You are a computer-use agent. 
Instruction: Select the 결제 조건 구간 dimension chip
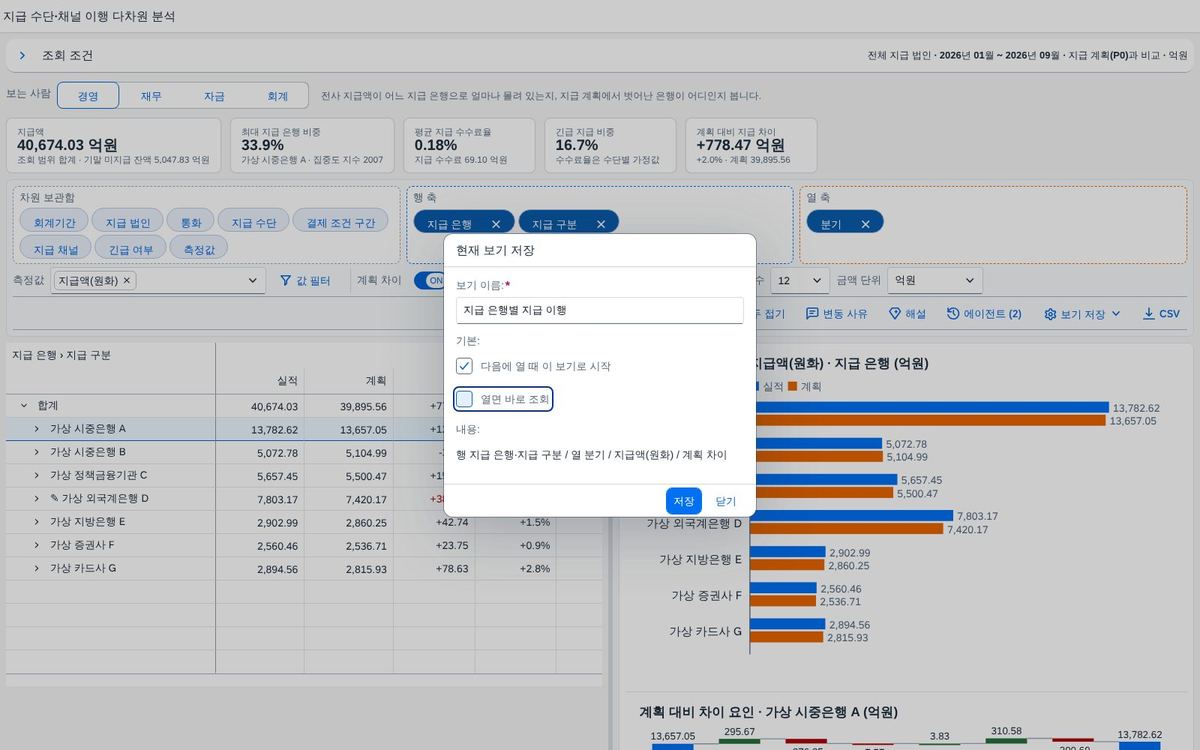coord(340,222)
